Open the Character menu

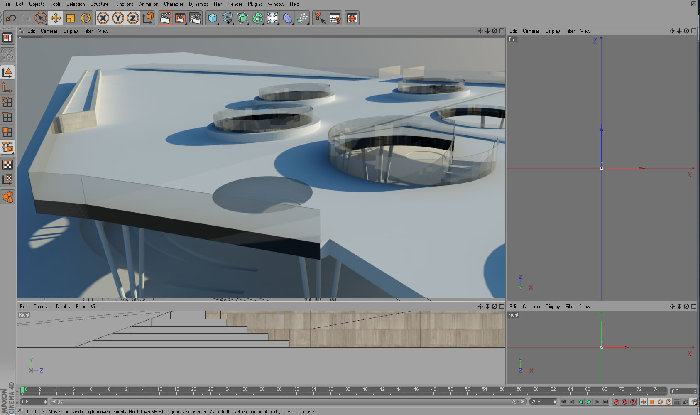coord(173,4)
